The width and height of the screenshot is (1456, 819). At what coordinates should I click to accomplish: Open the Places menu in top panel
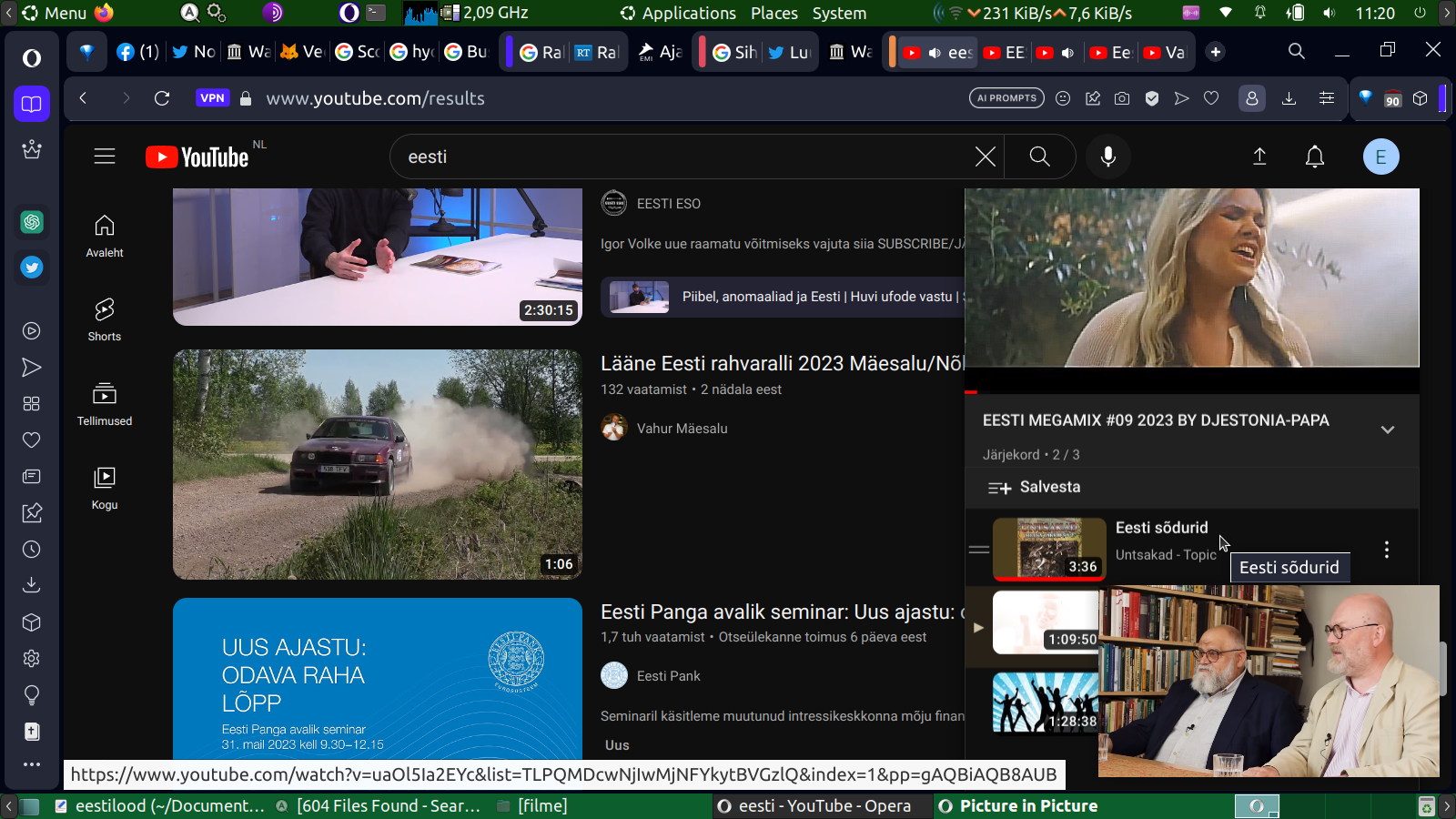(x=773, y=13)
